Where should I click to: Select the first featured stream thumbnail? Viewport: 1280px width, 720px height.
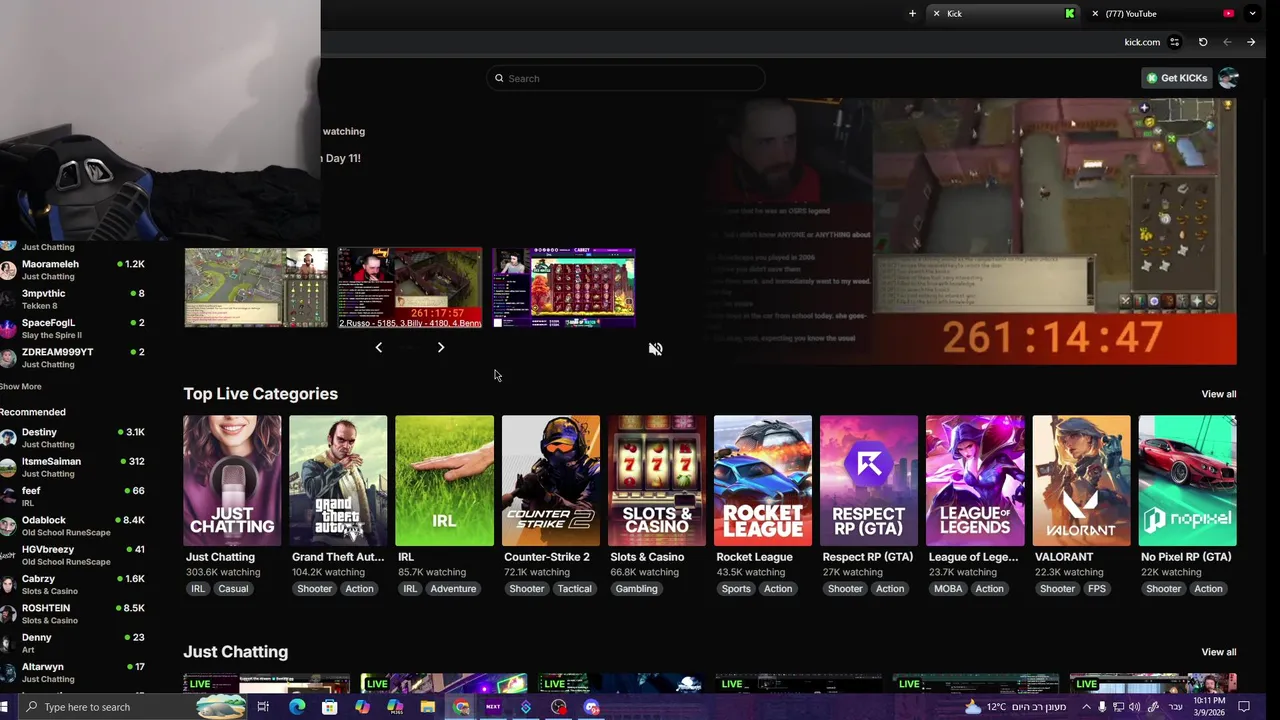pos(256,288)
